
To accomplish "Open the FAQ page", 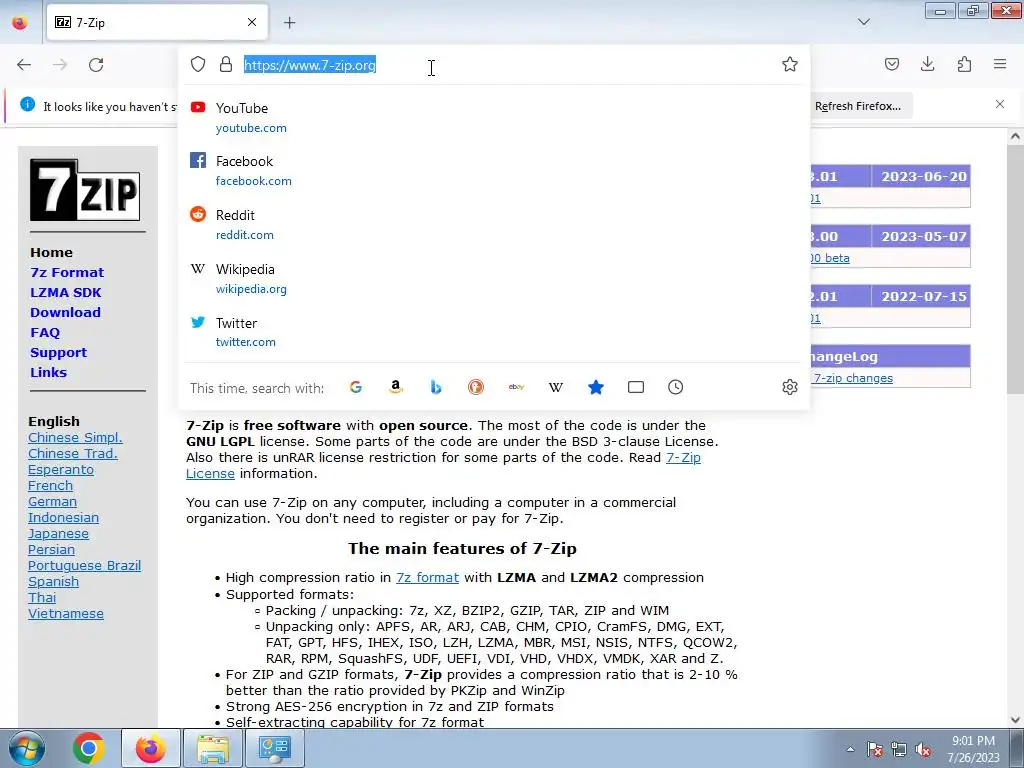I will 45,332.
